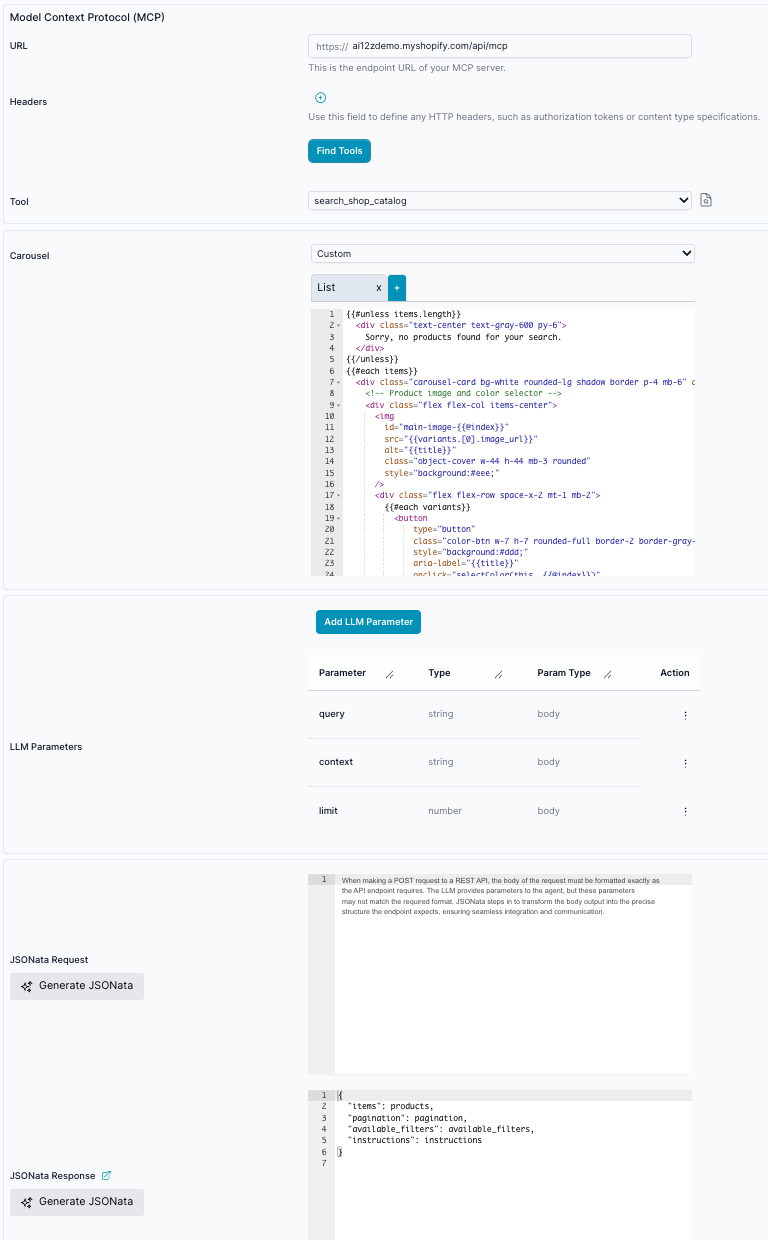Click code line '{{#each items}}'
Image resolution: width=768 pixels, height=1240 pixels.
[382, 371]
